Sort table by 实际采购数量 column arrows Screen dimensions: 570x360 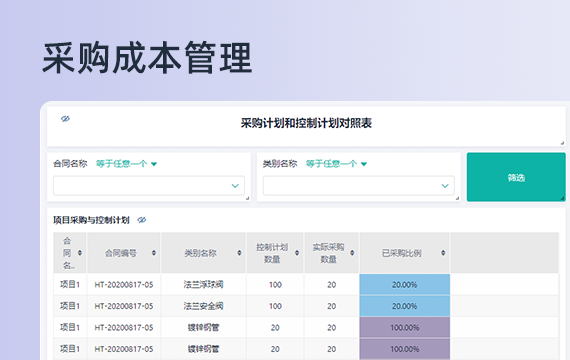352,253
